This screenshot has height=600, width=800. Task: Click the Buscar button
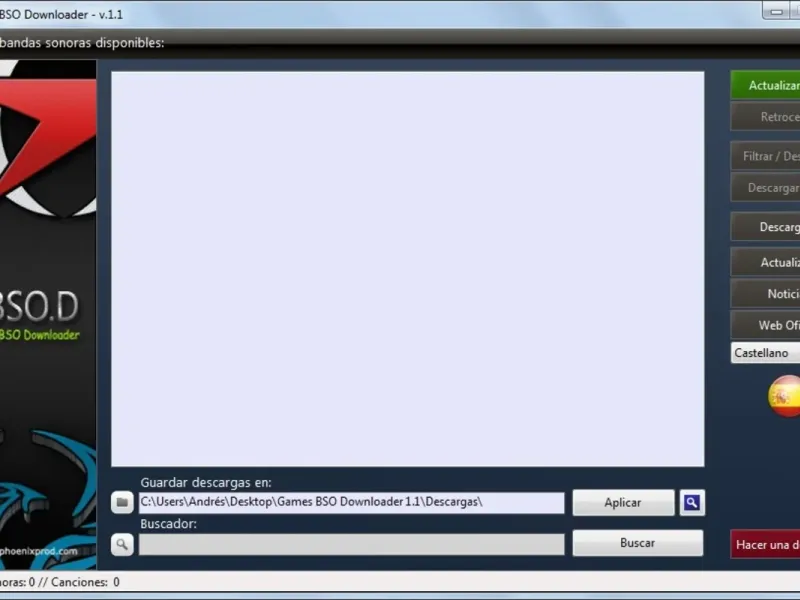pyautogui.click(x=637, y=543)
